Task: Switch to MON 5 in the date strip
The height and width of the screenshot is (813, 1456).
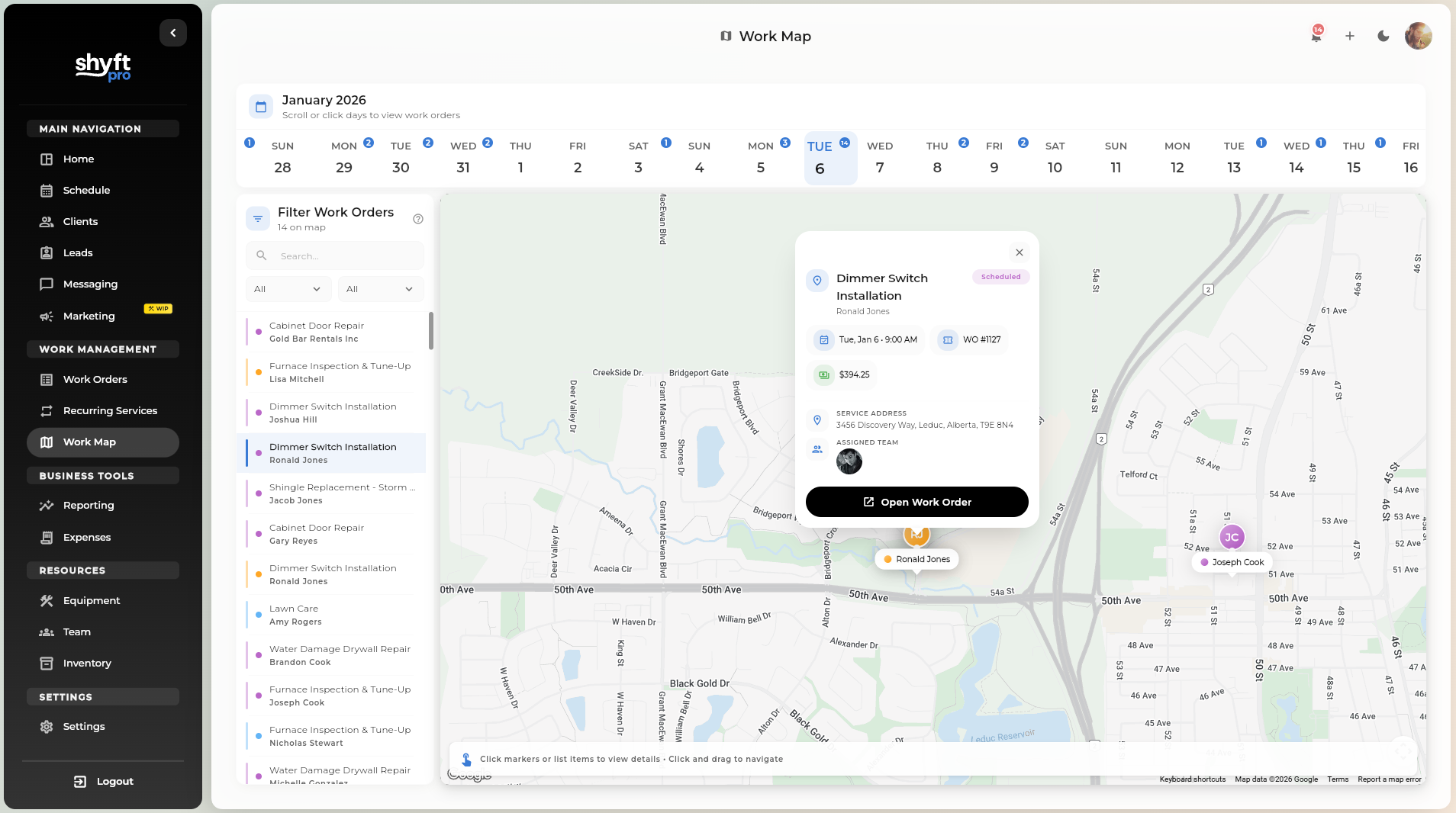Action: coord(760,158)
